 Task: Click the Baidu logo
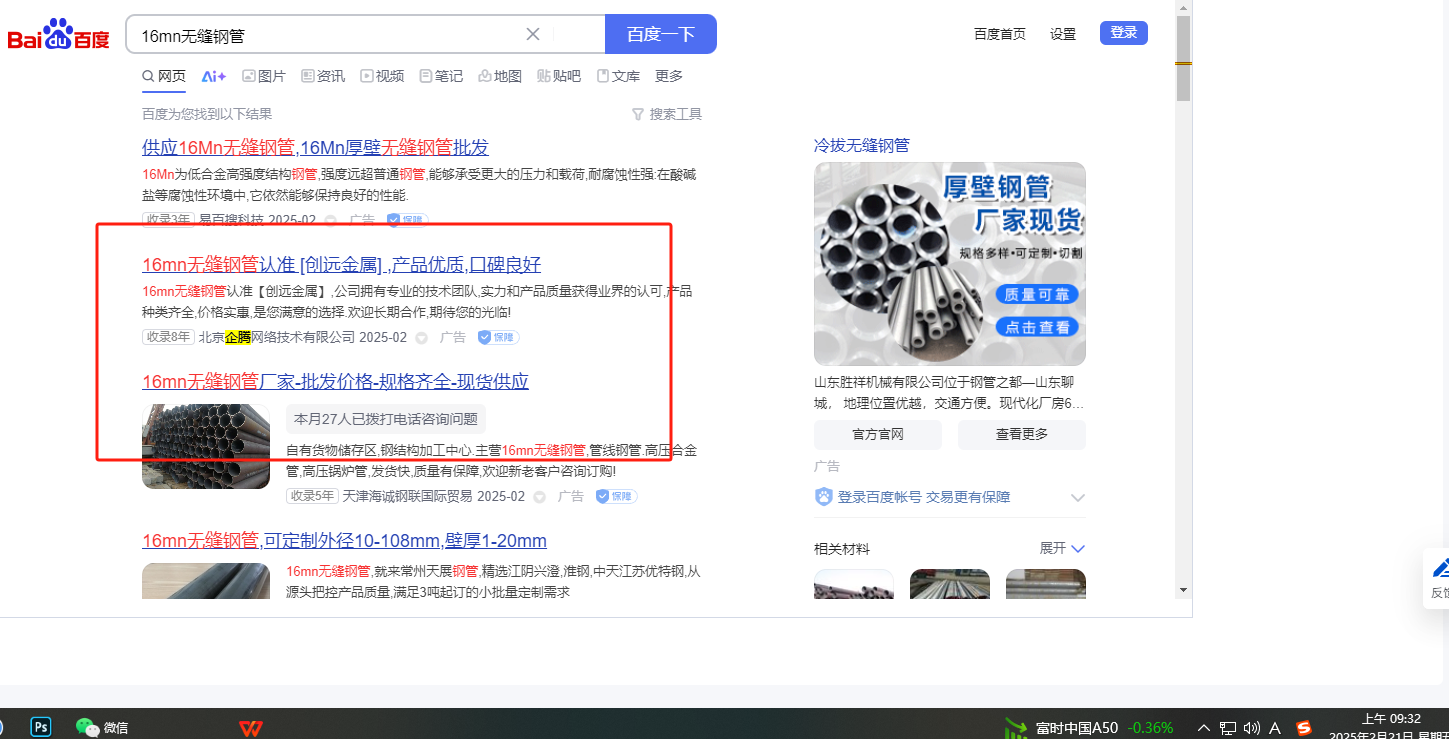click(59, 36)
